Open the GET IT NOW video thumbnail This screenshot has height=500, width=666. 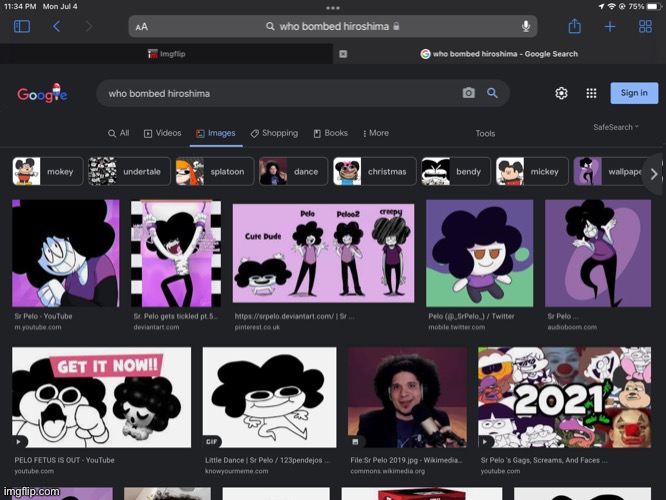(102, 397)
